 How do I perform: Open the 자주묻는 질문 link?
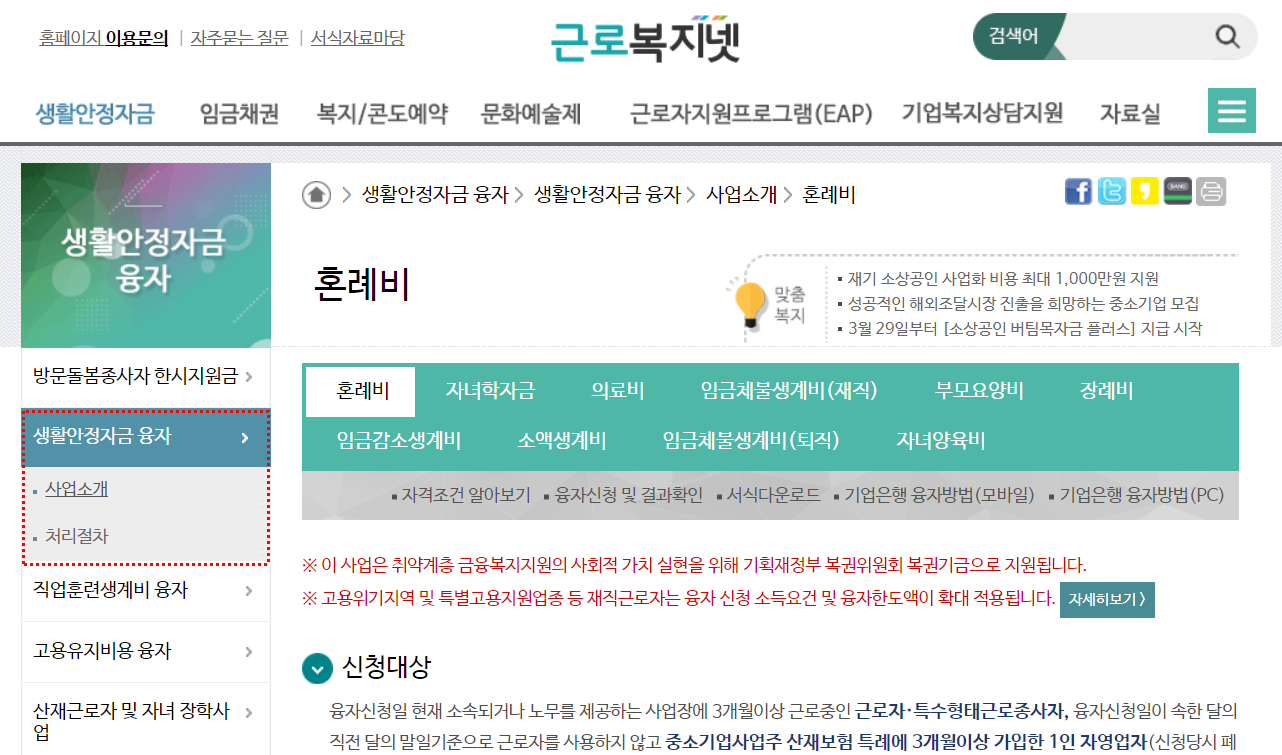point(239,37)
